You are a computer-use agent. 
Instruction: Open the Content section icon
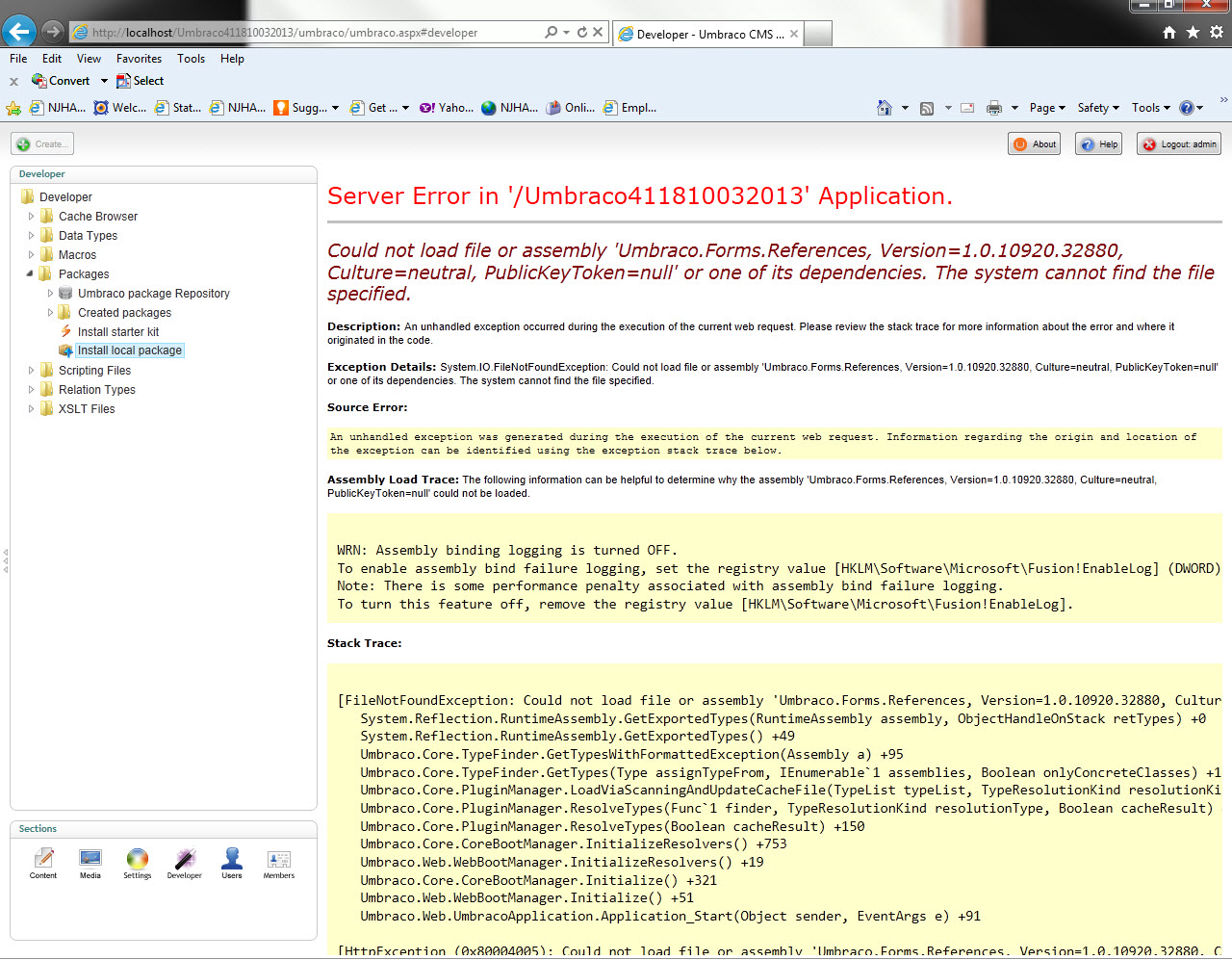(43, 864)
